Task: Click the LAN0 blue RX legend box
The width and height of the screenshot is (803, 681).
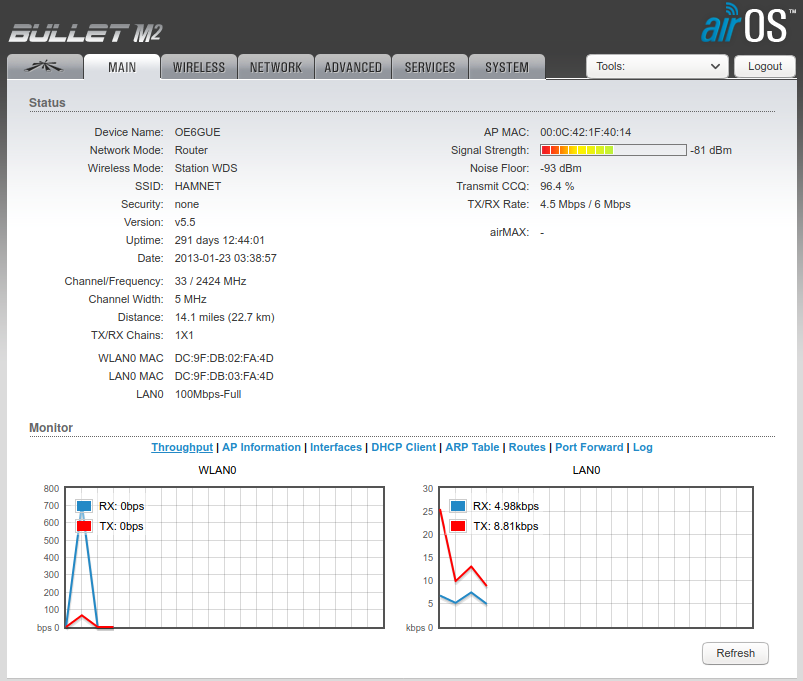Action: [x=458, y=506]
